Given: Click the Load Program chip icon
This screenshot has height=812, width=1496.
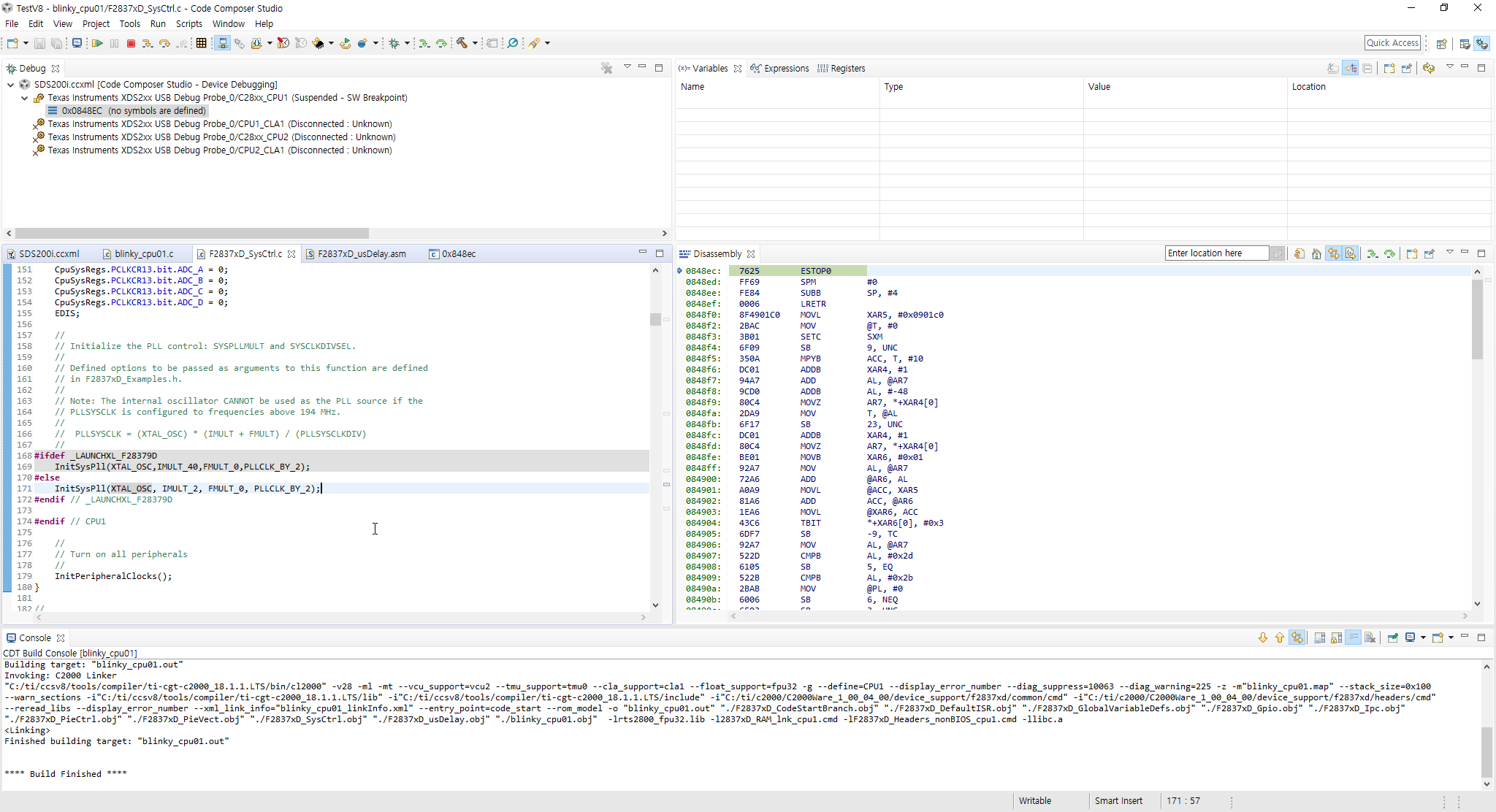Looking at the screenshot, I should click(x=318, y=44).
